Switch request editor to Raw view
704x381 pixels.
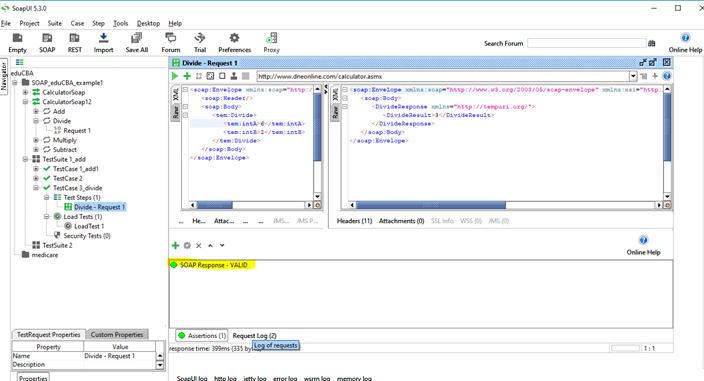click(176, 112)
